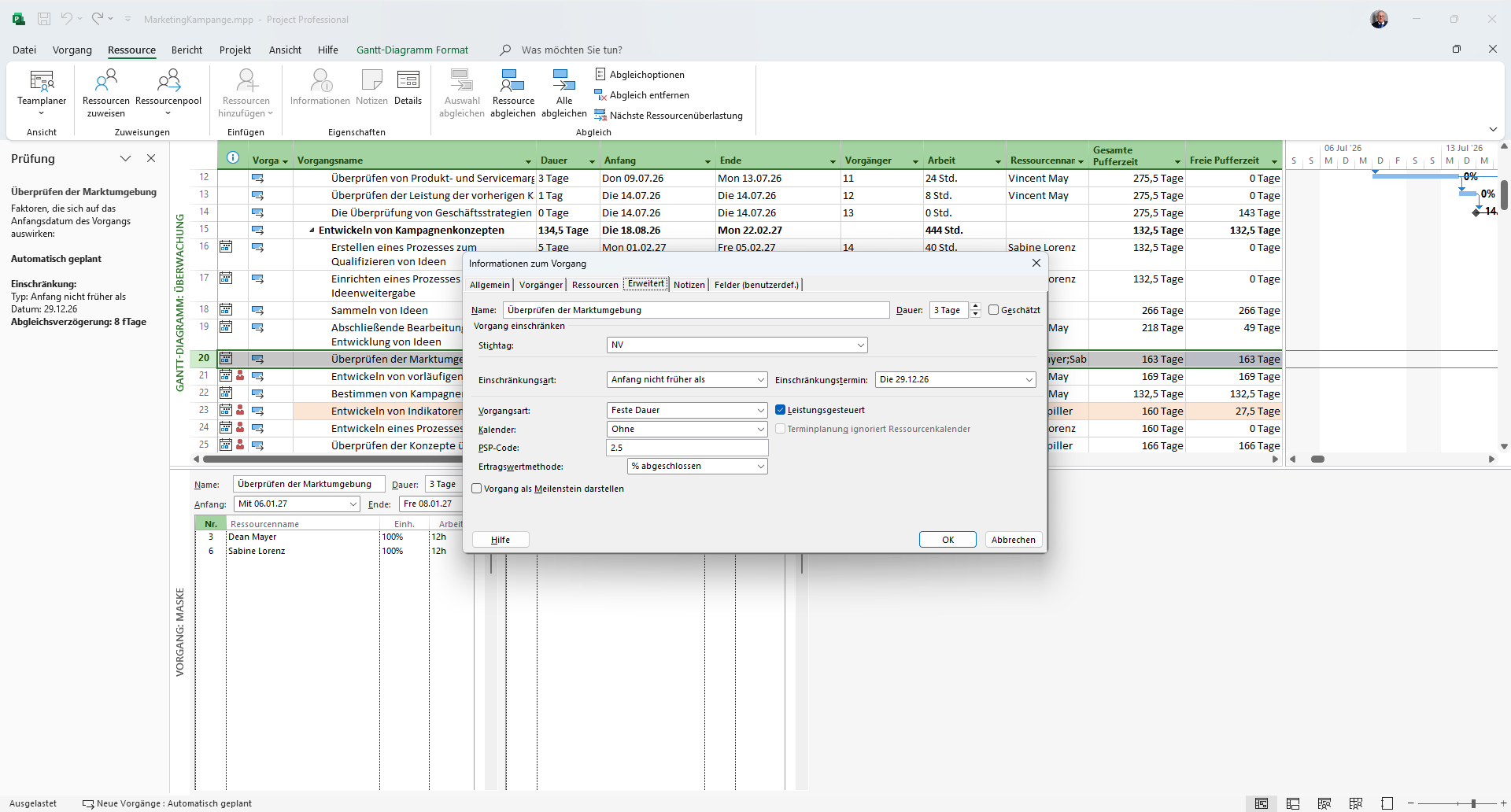Screen dimensions: 1511x812
Task: Collapse the Entwickeln von Kampagnenkonzepten summary task
Action: click(312, 231)
